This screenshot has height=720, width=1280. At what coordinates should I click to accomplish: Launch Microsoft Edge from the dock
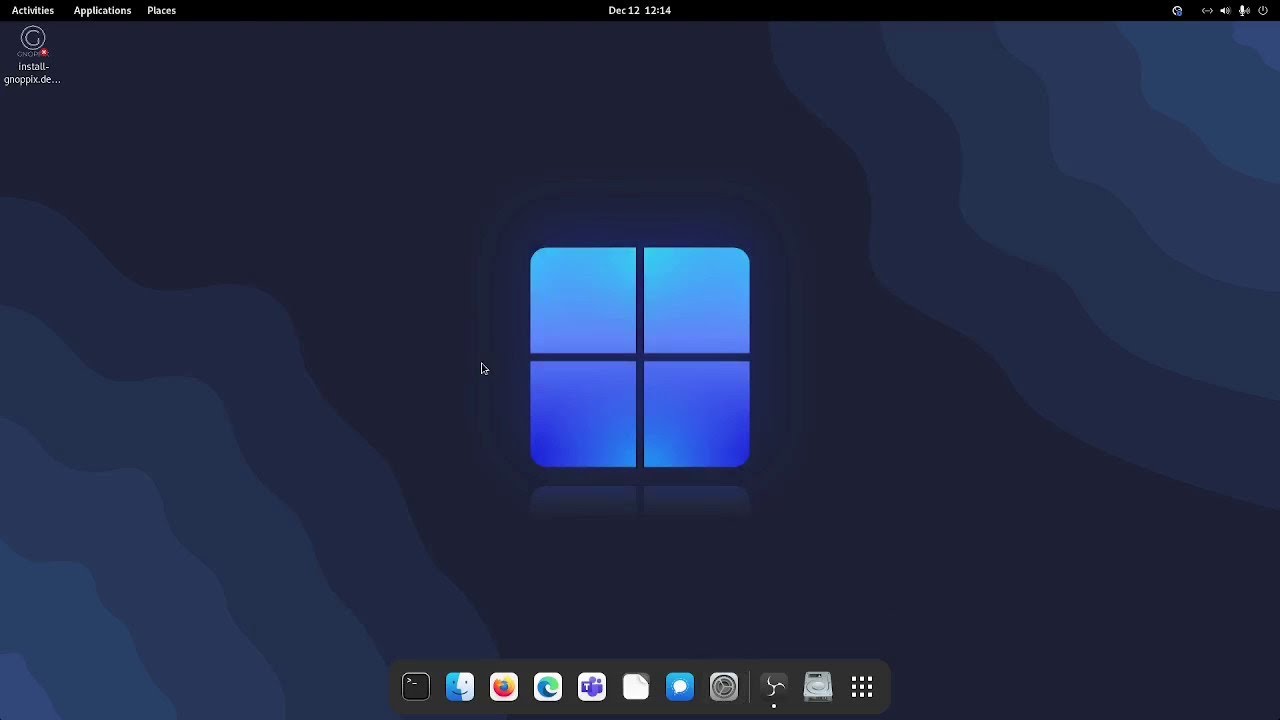[x=548, y=687]
